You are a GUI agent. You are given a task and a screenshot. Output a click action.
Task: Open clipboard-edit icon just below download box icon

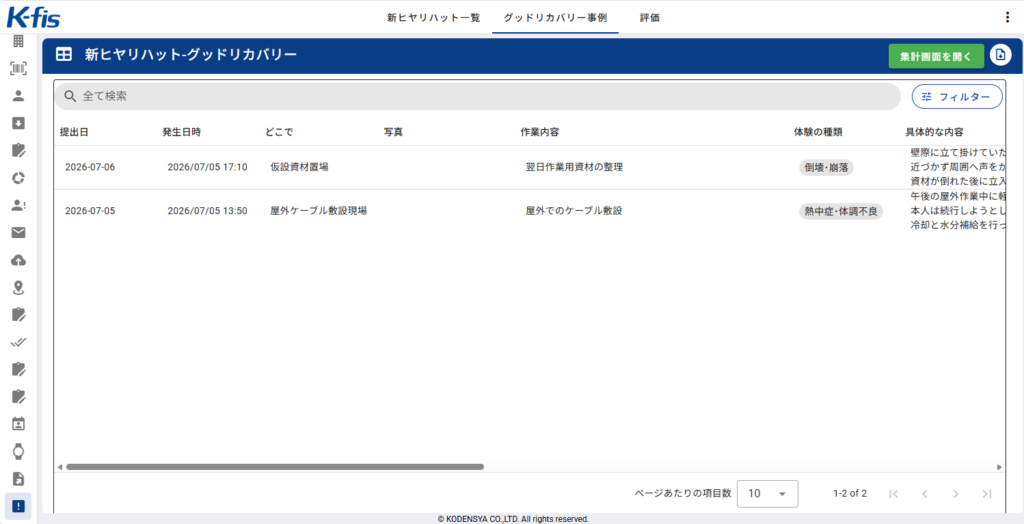point(18,150)
